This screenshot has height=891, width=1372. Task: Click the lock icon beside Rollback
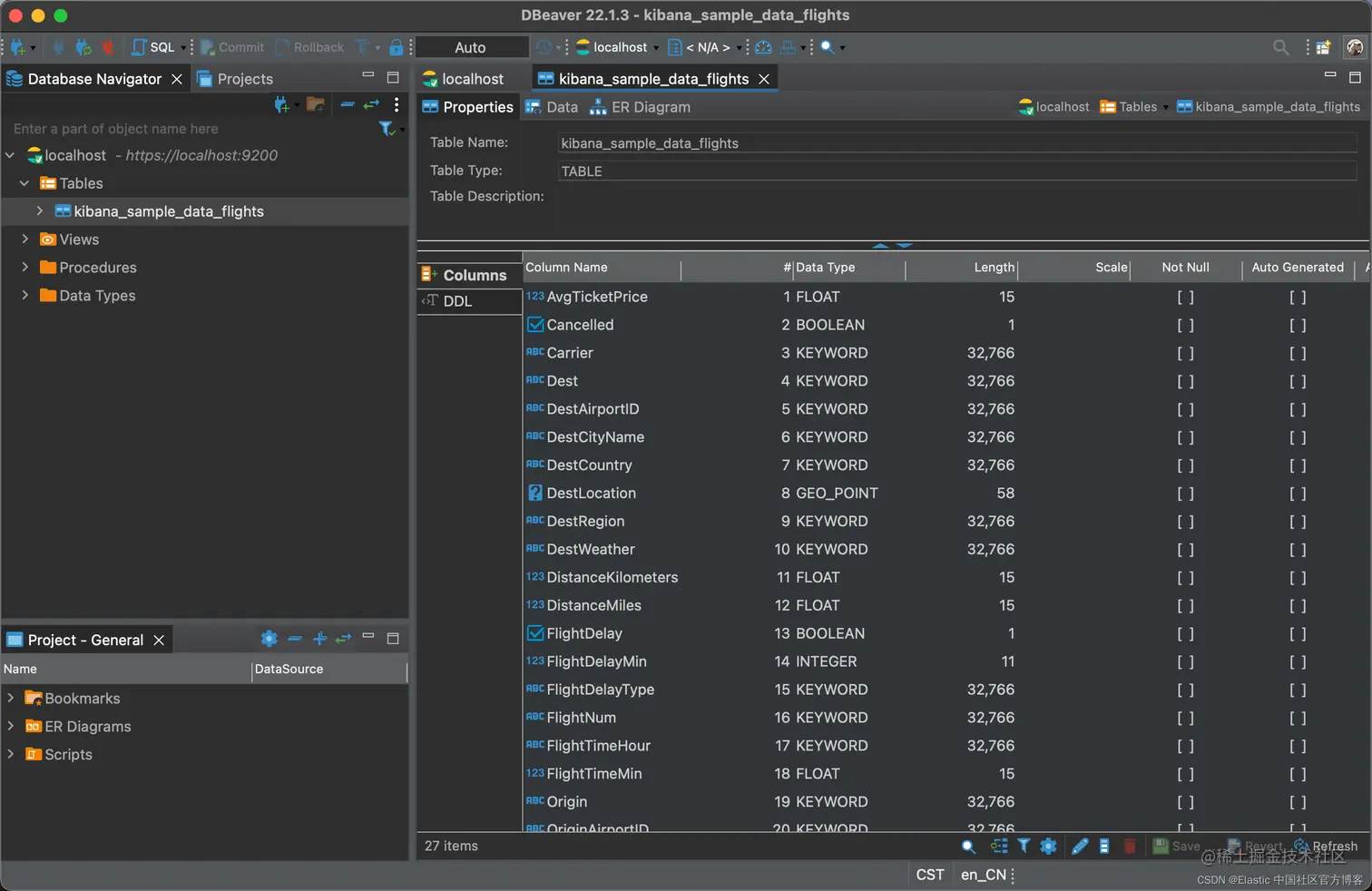[x=397, y=47]
